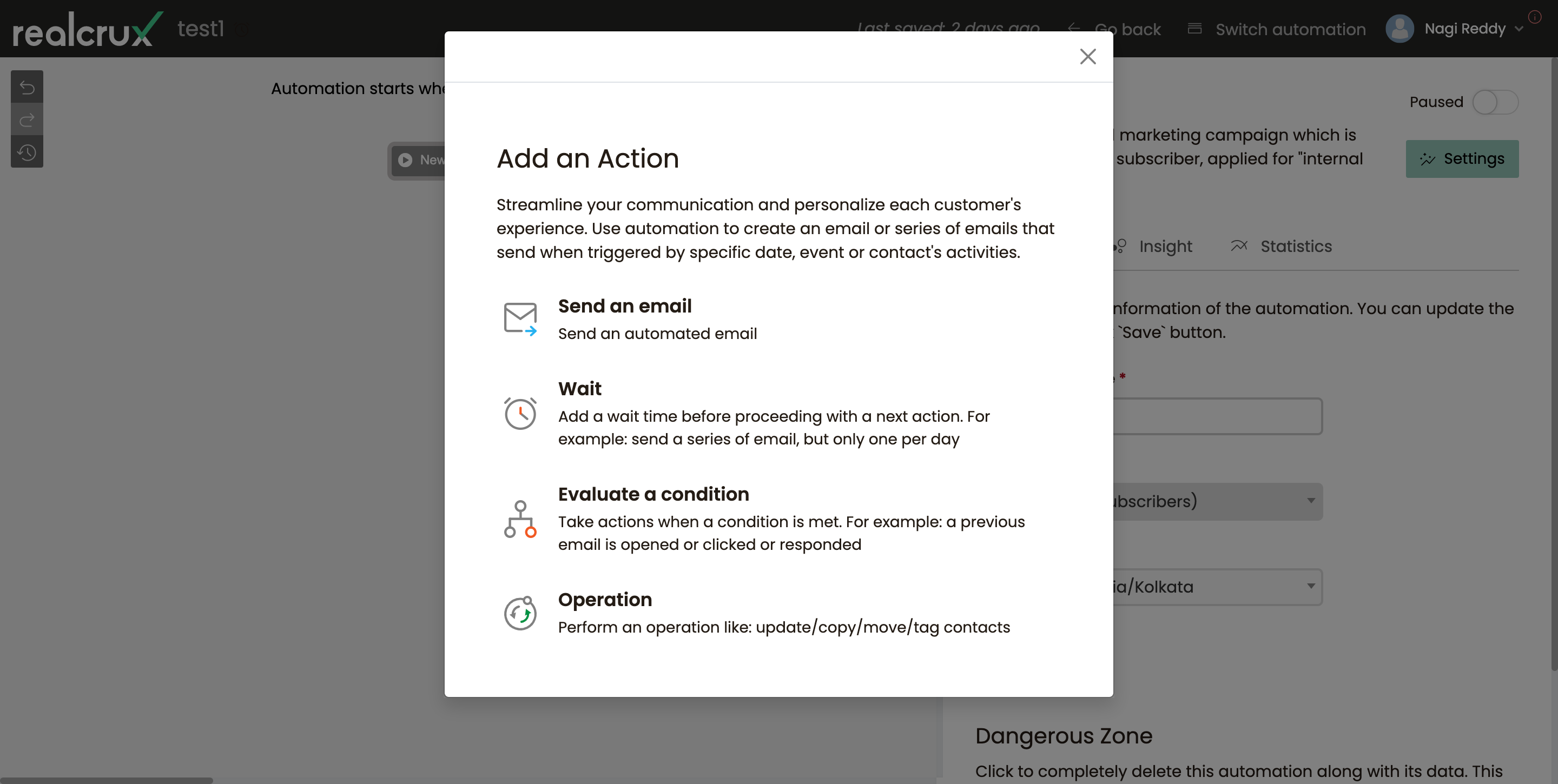This screenshot has width=1558, height=784.
Task: Click the undo arrow icon
Action: pos(27,87)
